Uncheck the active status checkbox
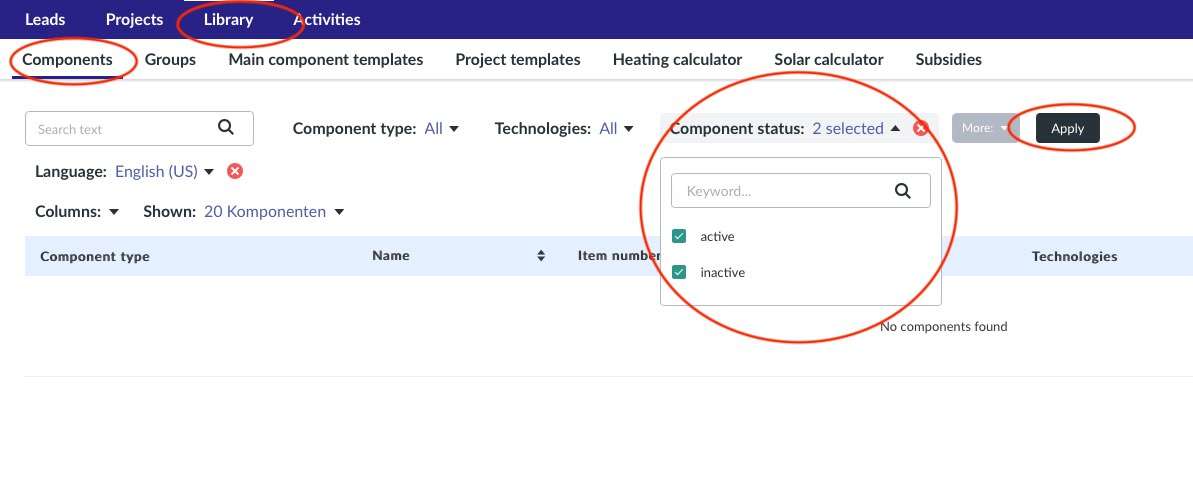This screenshot has height=498, width=1193. coord(680,237)
